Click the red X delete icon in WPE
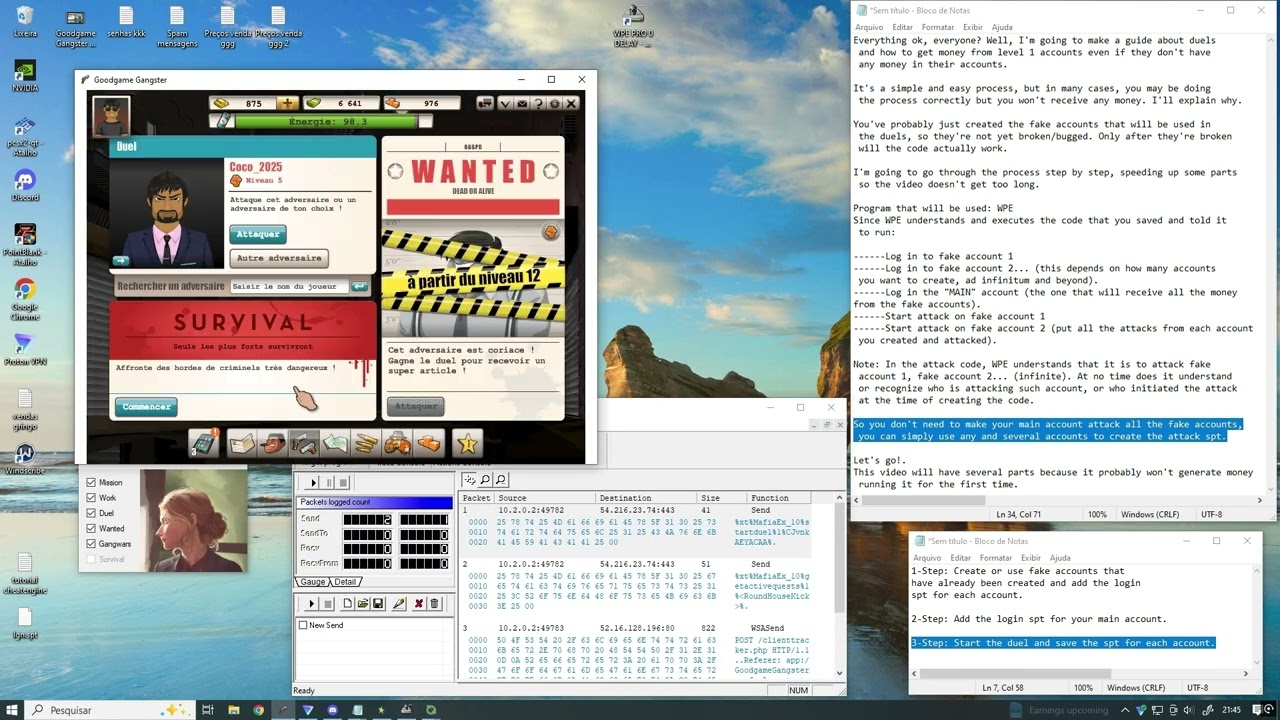The image size is (1280, 720). pos(419,604)
